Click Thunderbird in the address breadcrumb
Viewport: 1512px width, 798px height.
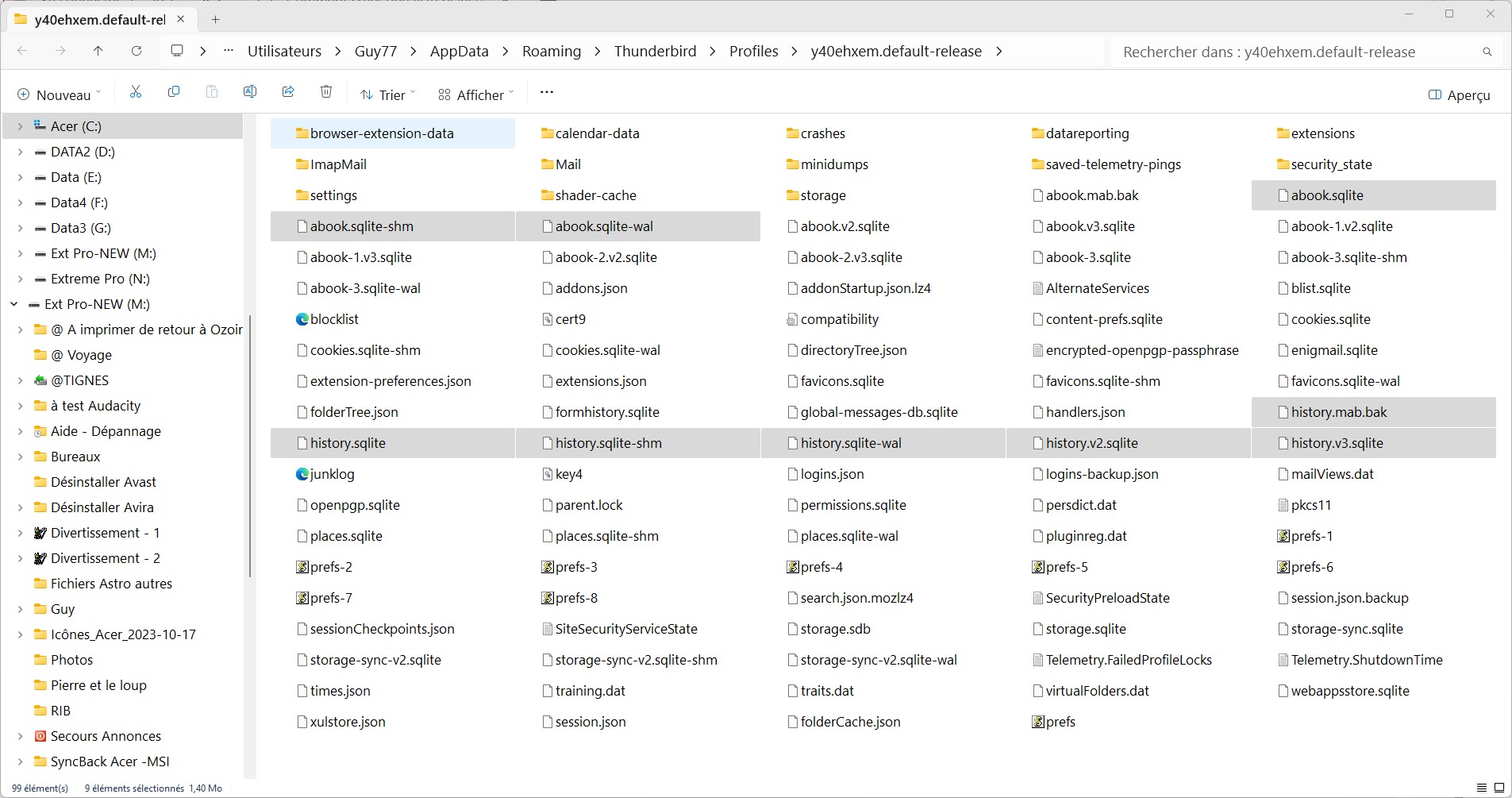(x=655, y=51)
